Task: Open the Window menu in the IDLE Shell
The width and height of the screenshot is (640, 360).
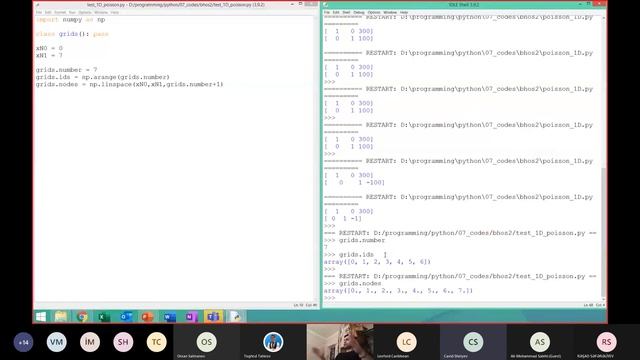Action: (x=390, y=13)
